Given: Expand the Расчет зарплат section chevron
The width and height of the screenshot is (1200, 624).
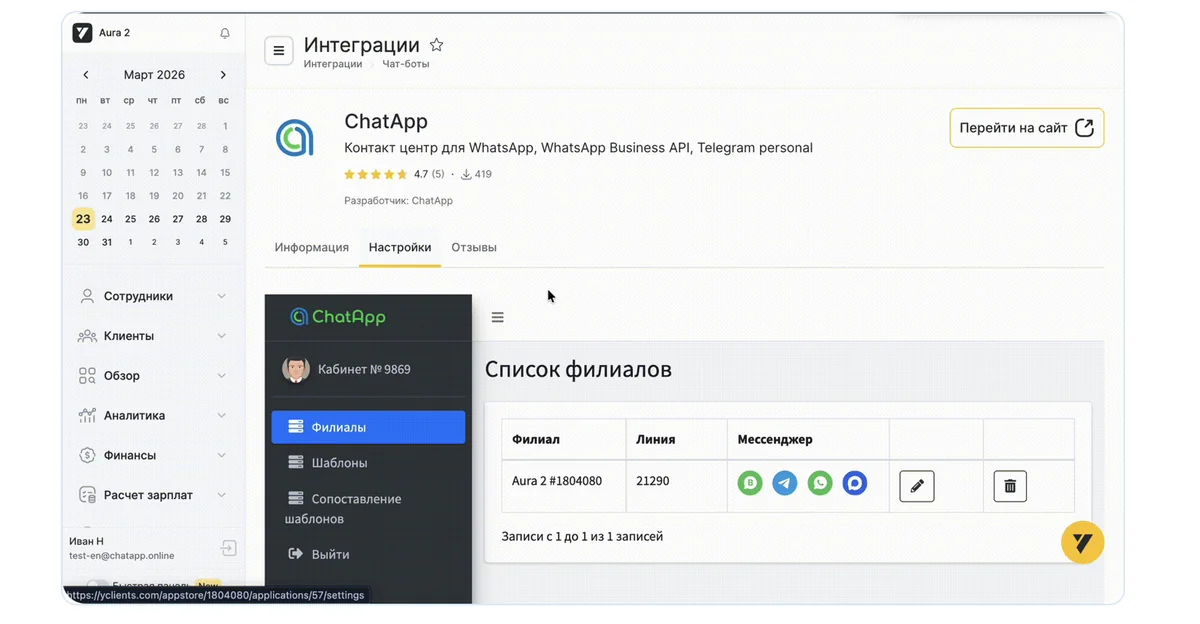Looking at the screenshot, I should 222,495.
